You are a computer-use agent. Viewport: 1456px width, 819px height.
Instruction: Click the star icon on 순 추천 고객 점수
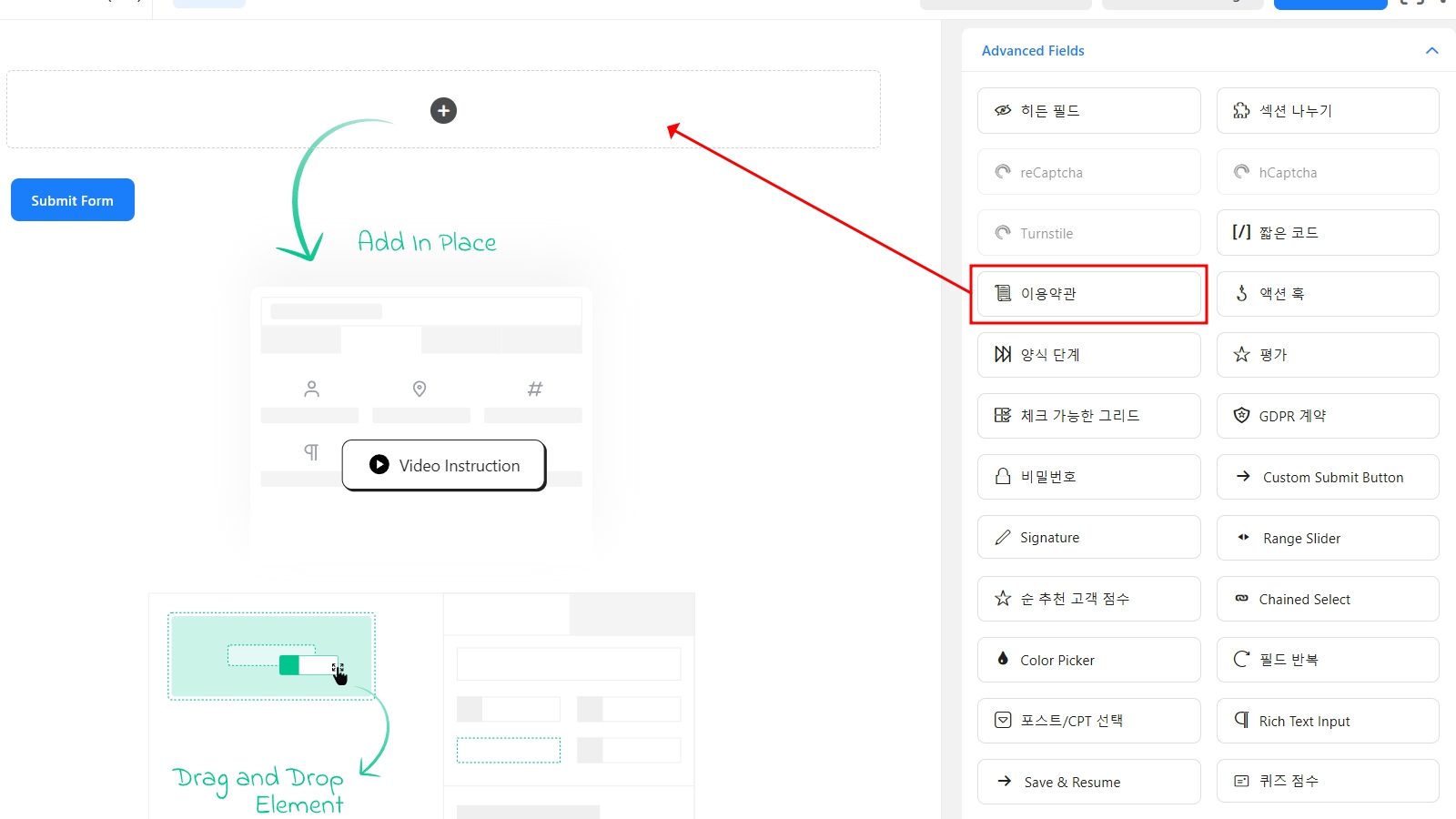1003,598
